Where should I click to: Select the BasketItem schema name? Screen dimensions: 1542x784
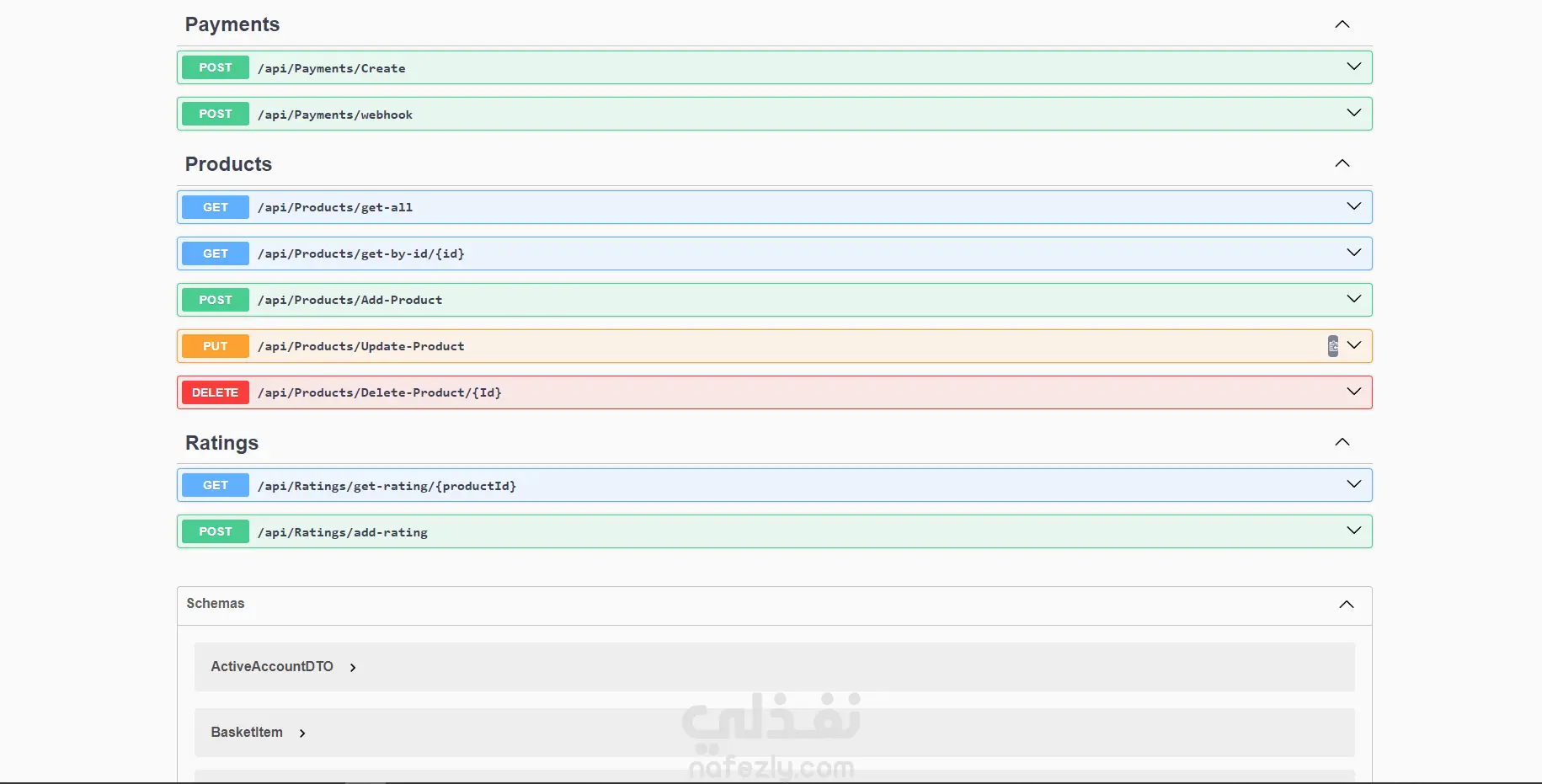coord(247,733)
